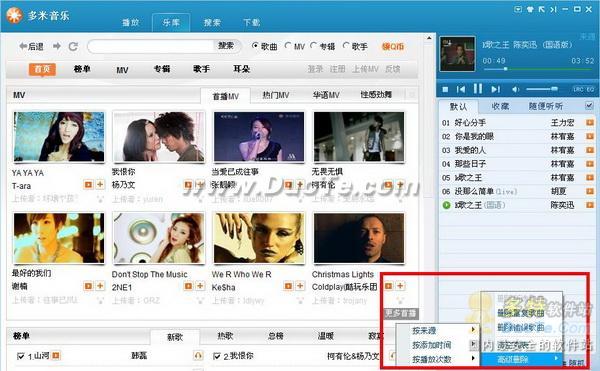
Task: Switch to the 搜索 top tab
Action: tap(212, 23)
